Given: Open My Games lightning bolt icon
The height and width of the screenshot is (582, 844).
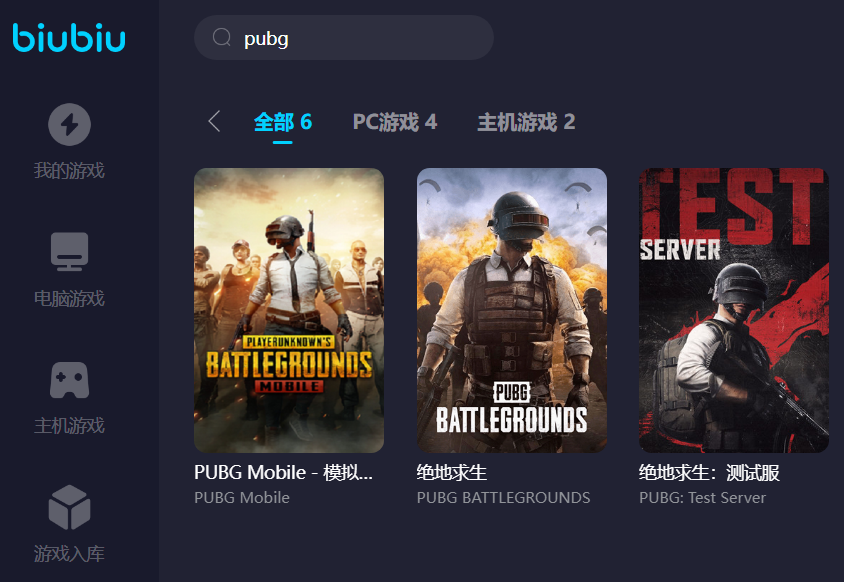Looking at the screenshot, I should 69,124.
